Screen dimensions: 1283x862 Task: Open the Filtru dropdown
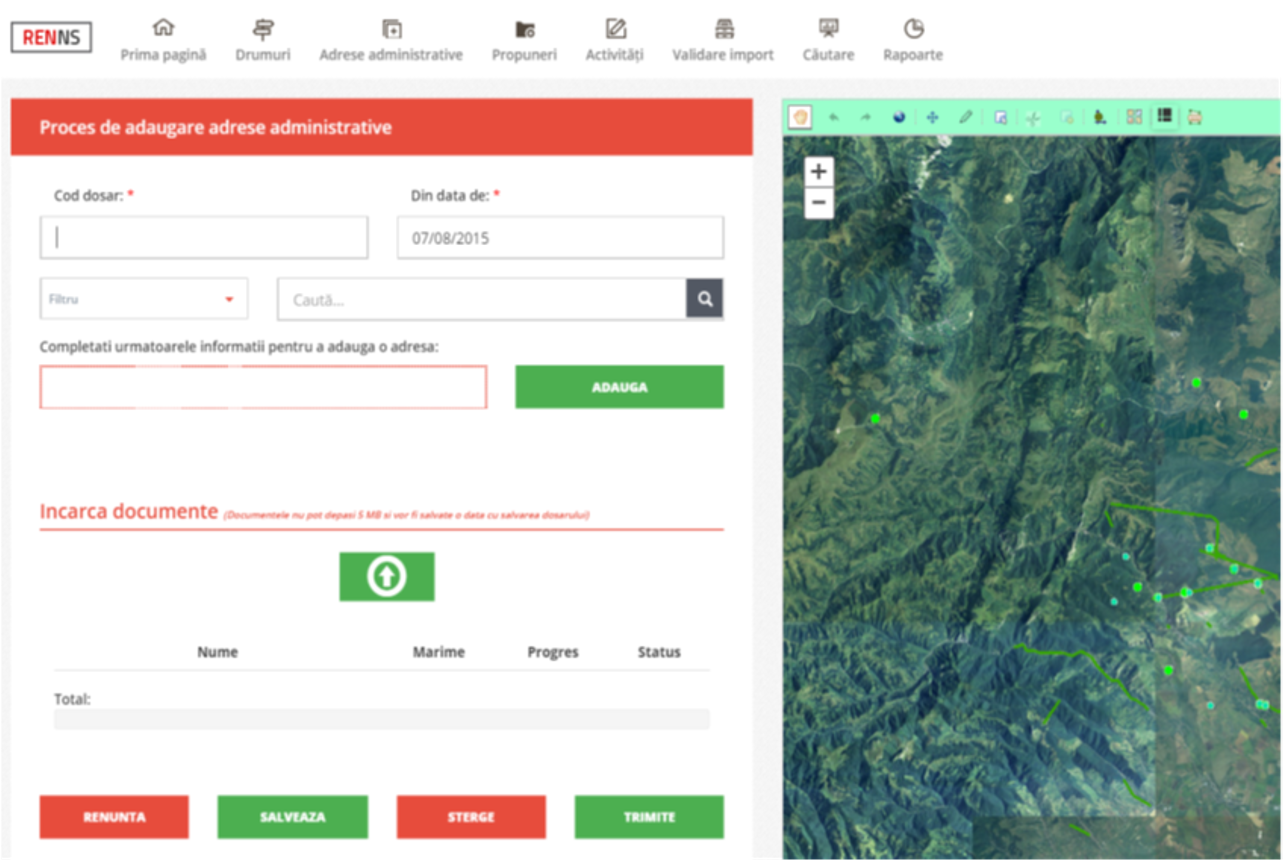click(143, 299)
